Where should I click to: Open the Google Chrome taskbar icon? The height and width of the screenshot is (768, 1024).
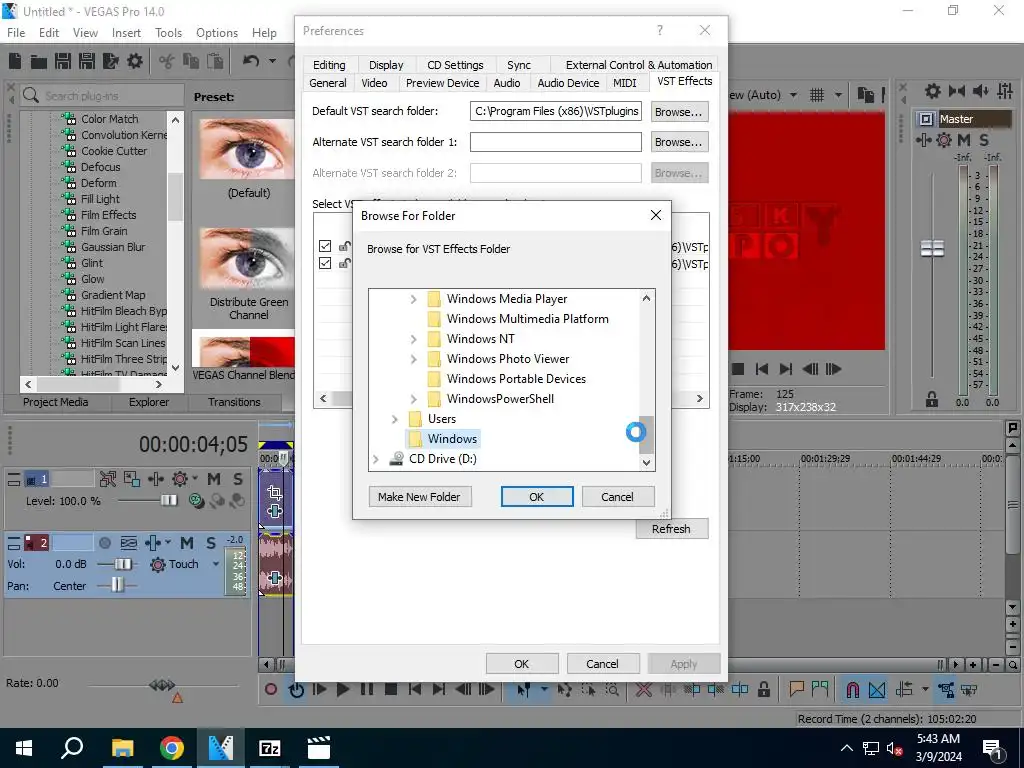(172, 748)
